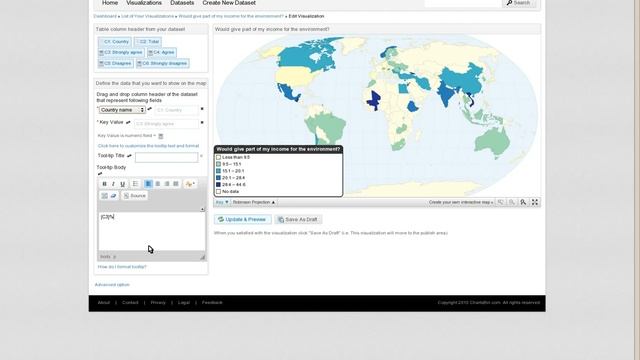Click the dark magnifier icon on map bar

point(523,202)
